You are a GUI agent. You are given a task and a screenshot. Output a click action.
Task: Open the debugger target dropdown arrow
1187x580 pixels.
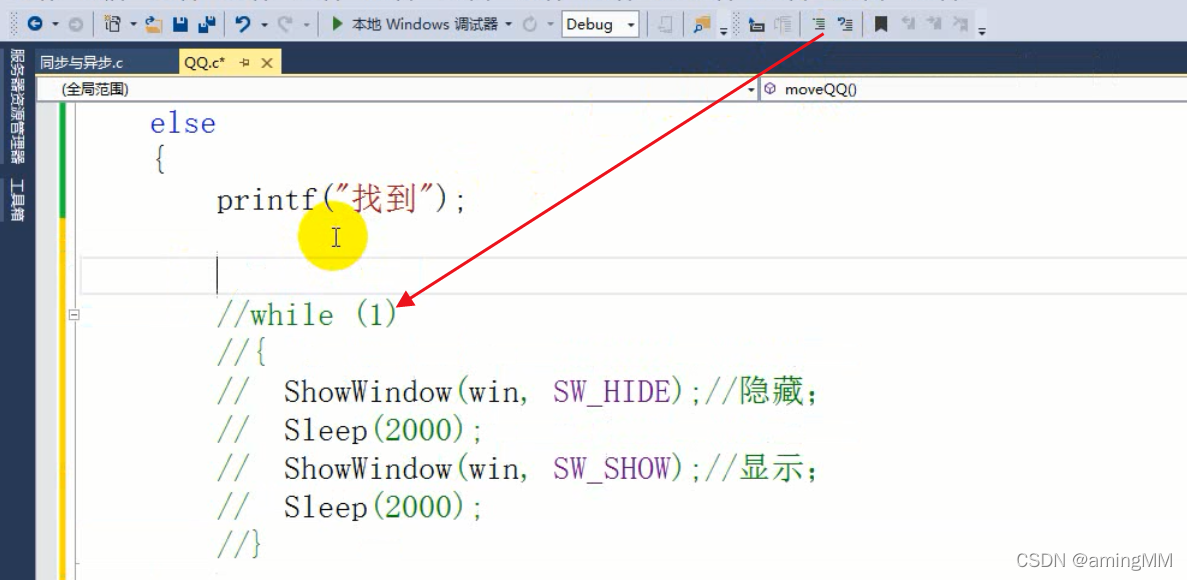(x=509, y=25)
